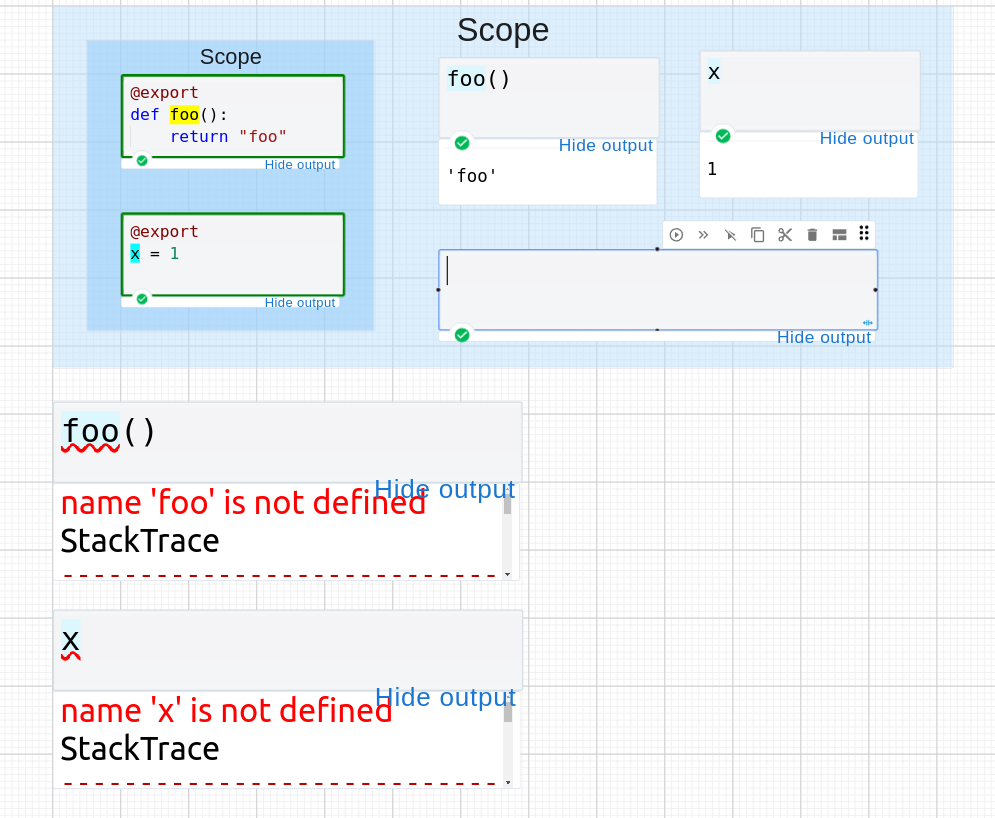Click scrollbar thumb of x error output

point(508,712)
